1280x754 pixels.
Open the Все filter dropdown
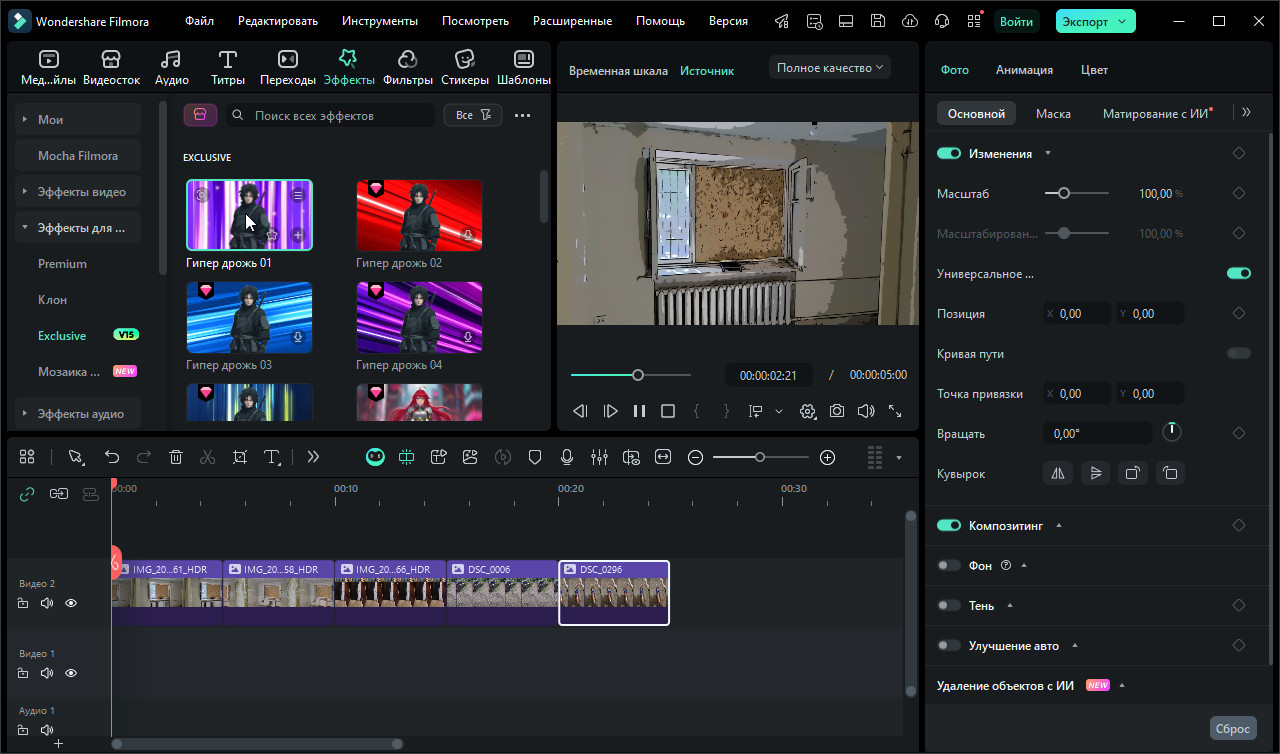(473, 116)
